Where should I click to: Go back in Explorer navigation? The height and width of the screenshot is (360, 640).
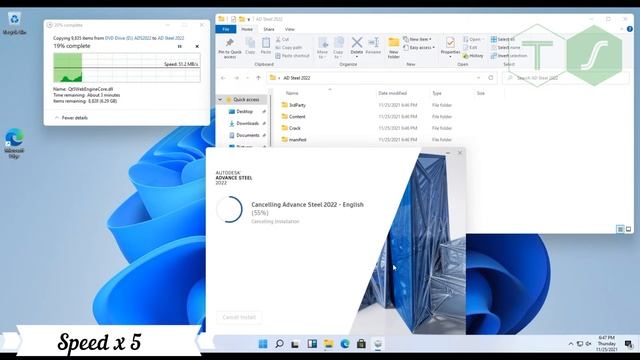[x=223, y=78]
